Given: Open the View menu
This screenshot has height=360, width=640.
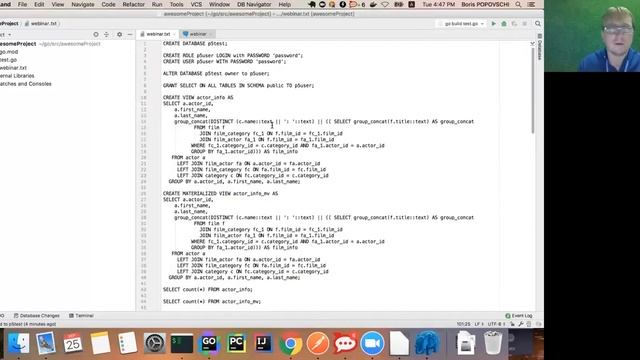Looking at the screenshot, I should (58, 4).
